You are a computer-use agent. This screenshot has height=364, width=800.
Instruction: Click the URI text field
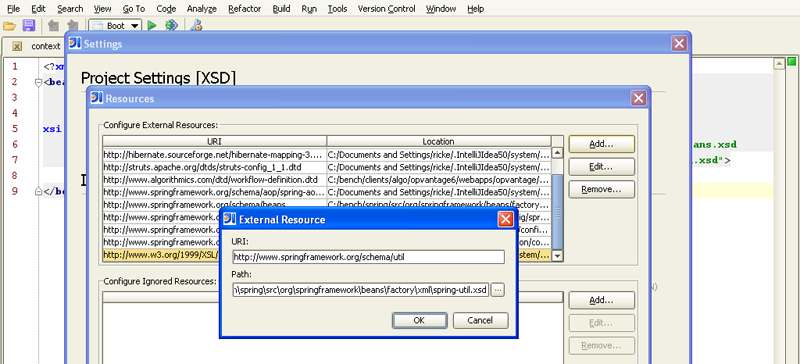pos(368,257)
